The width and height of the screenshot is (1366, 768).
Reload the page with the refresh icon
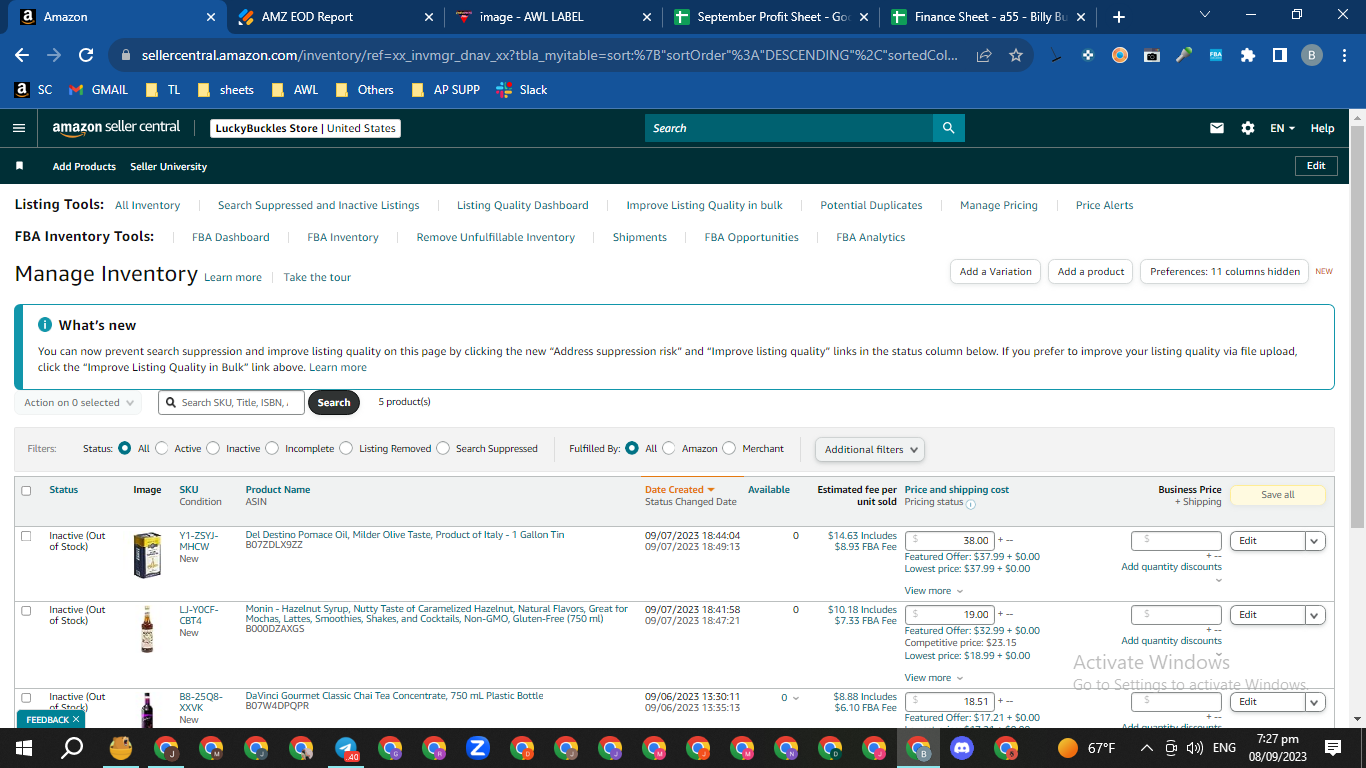tap(86, 56)
